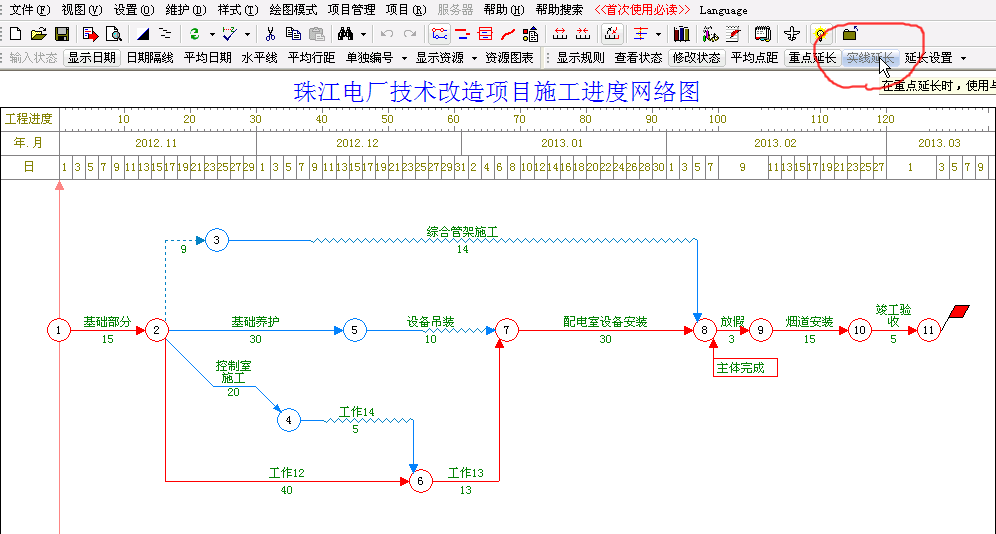Click the 首次使用必读 link

coord(642,10)
